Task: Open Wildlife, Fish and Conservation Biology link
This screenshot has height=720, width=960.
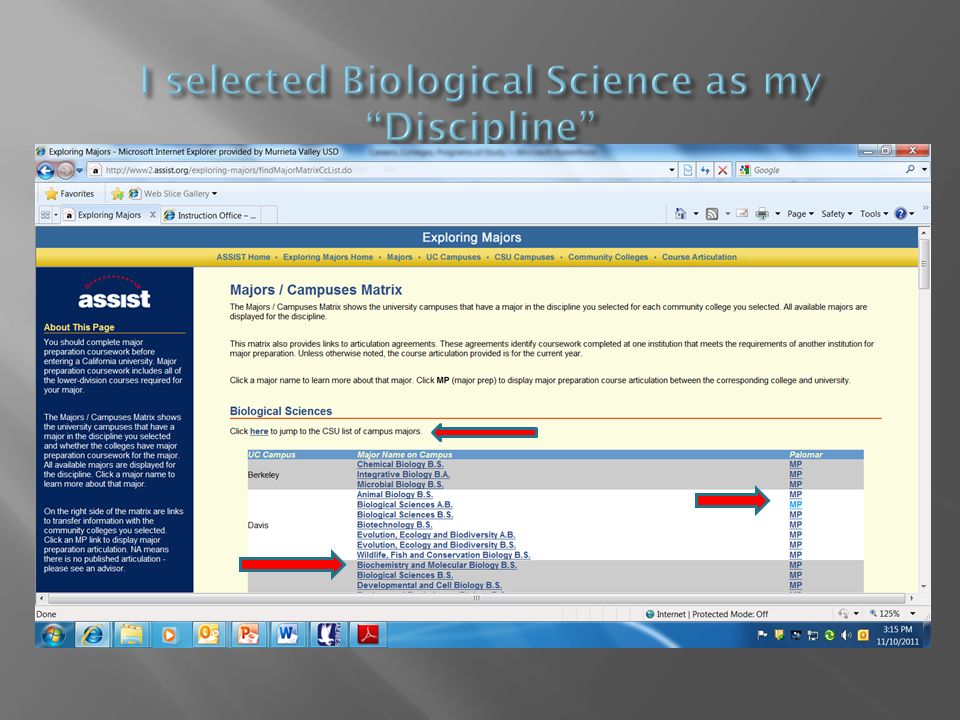Action: pyautogui.click(x=443, y=555)
